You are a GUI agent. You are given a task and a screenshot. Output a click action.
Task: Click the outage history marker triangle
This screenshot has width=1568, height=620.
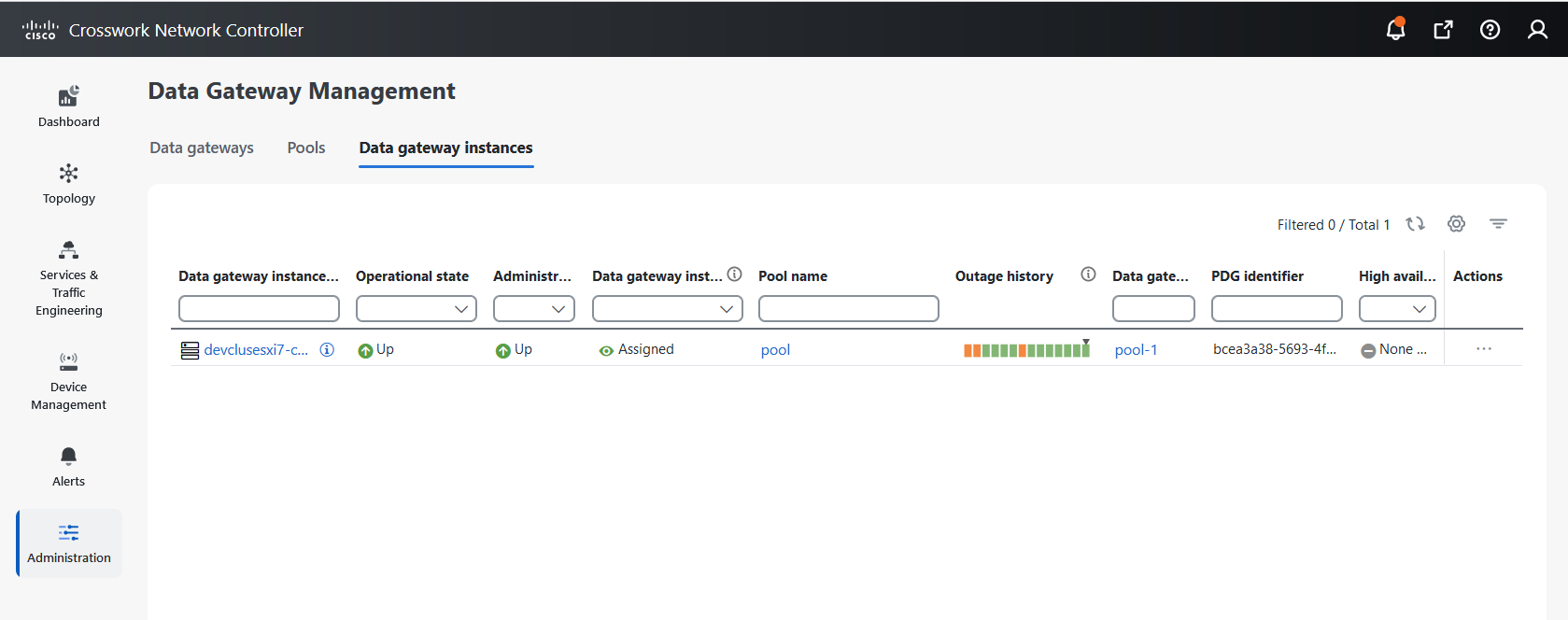point(1086,342)
